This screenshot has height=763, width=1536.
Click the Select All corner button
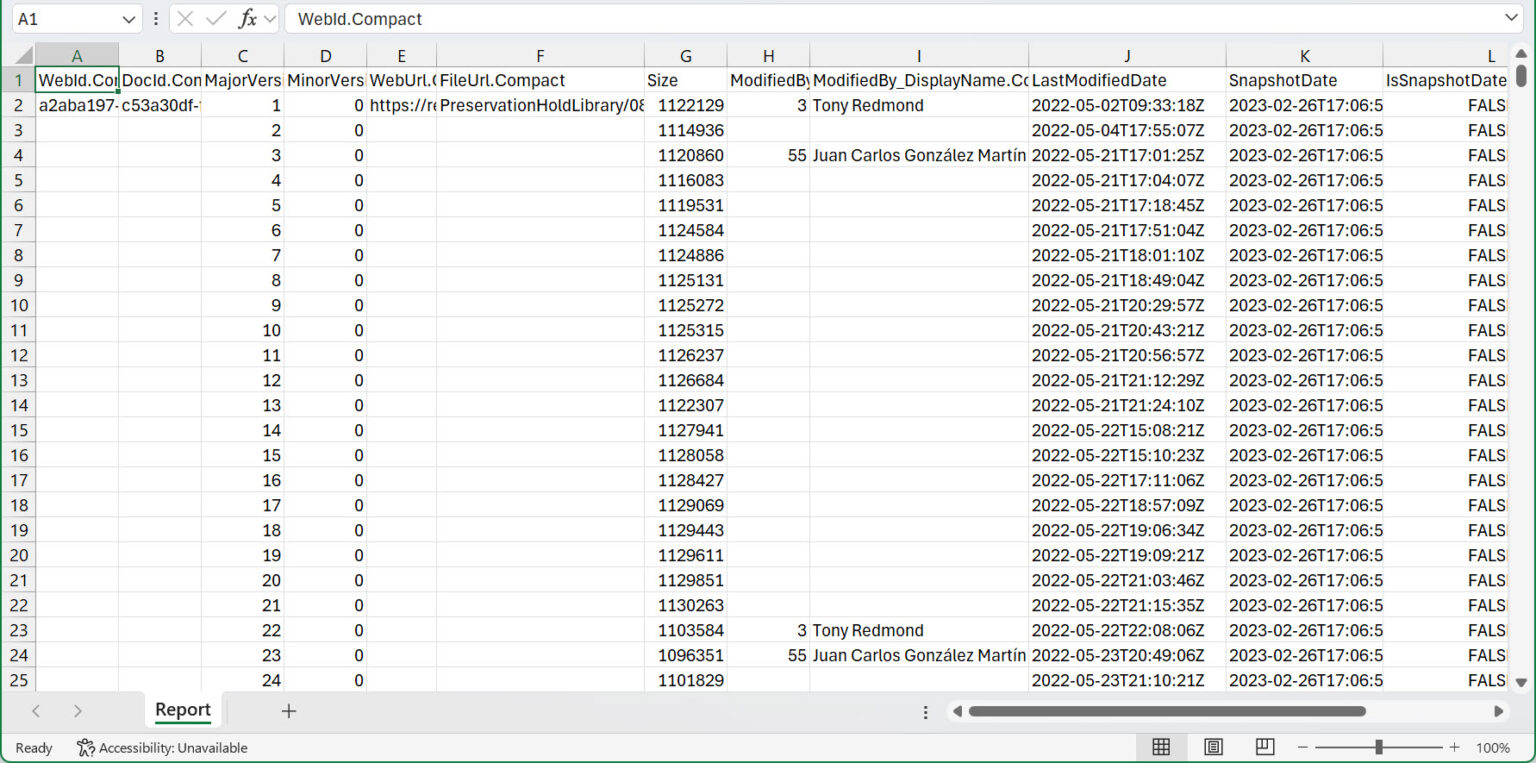pyautogui.click(x=21, y=56)
